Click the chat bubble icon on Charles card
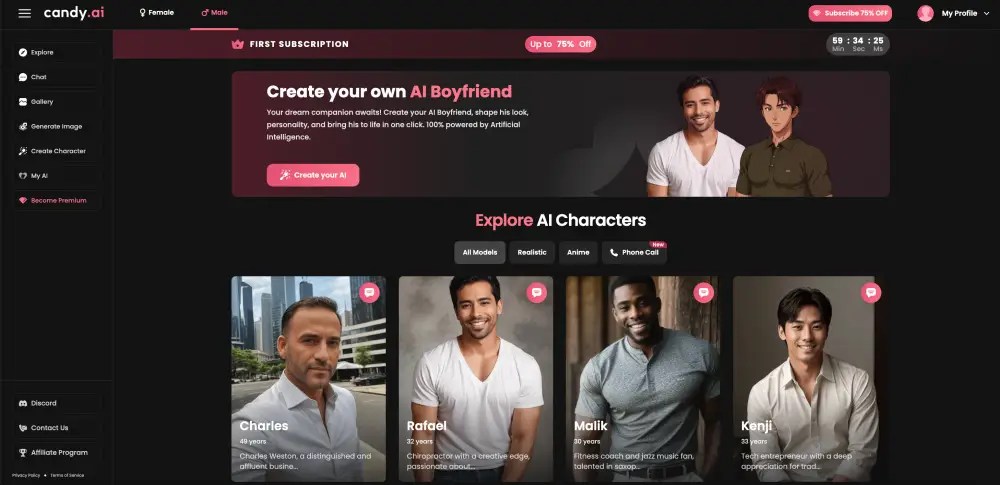The width and height of the screenshot is (1000, 485). 369,292
